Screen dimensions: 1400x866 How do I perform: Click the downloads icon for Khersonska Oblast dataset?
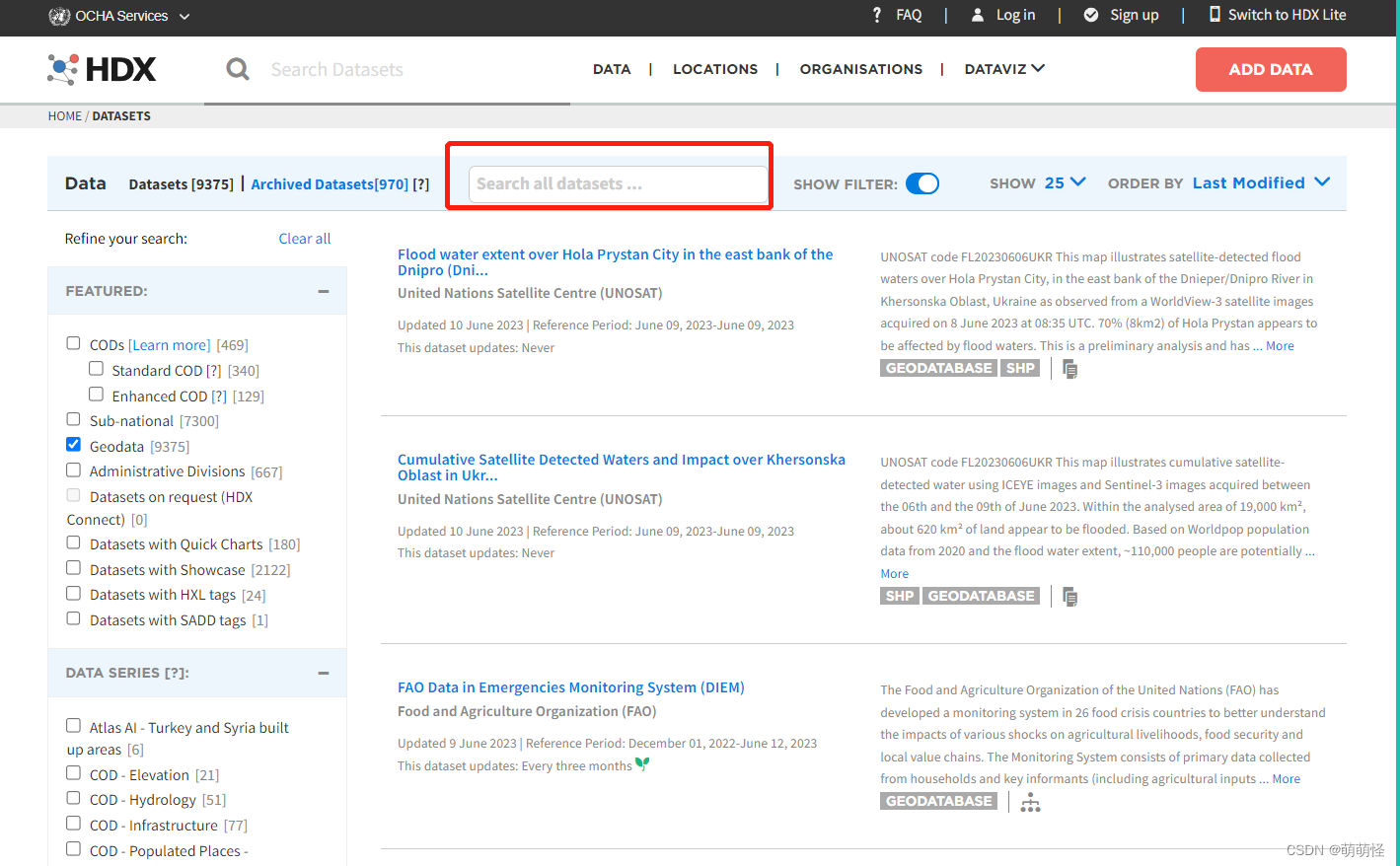click(x=1070, y=597)
